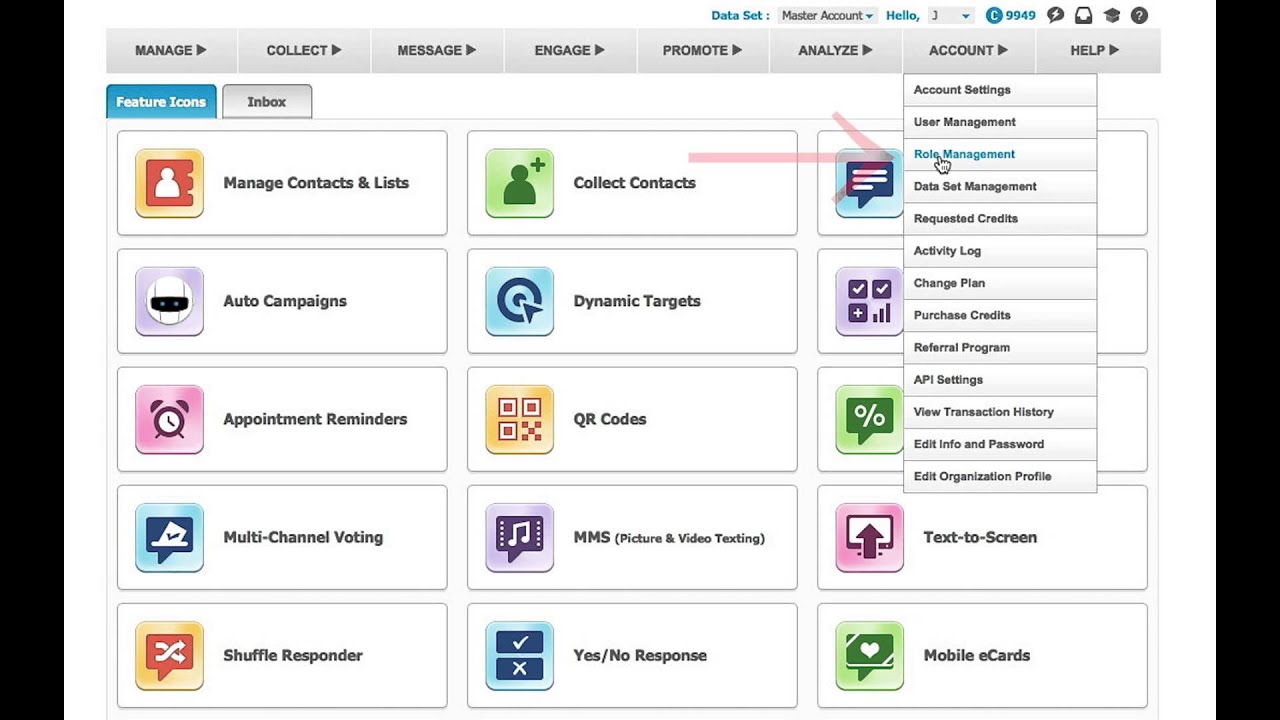The height and width of the screenshot is (720, 1280).
Task: Expand the MANAGE menu
Action: pyautogui.click(x=171, y=50)
